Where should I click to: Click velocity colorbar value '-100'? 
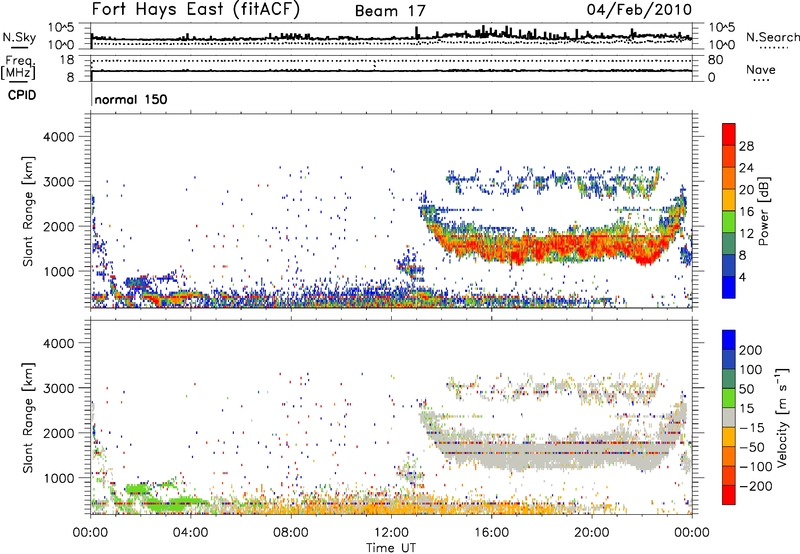[755, 467]
